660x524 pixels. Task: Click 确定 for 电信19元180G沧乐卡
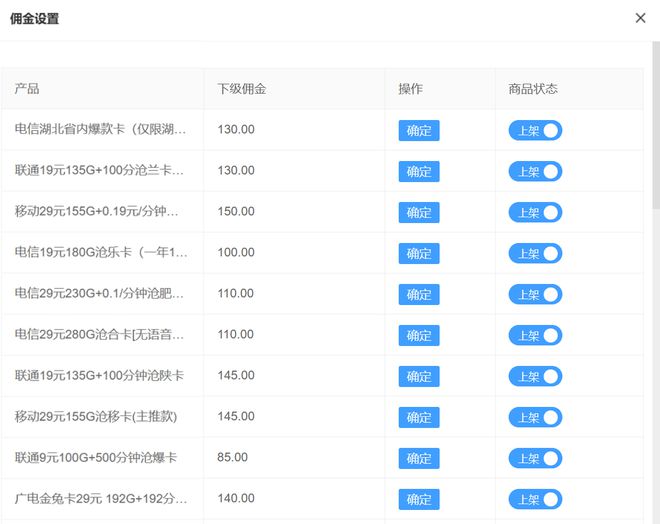pyautogui.click(x=419, y=253)
